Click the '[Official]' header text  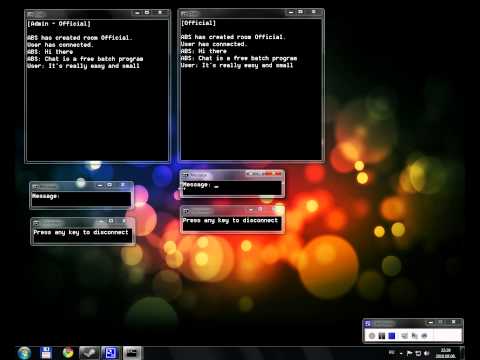point(198,23)
